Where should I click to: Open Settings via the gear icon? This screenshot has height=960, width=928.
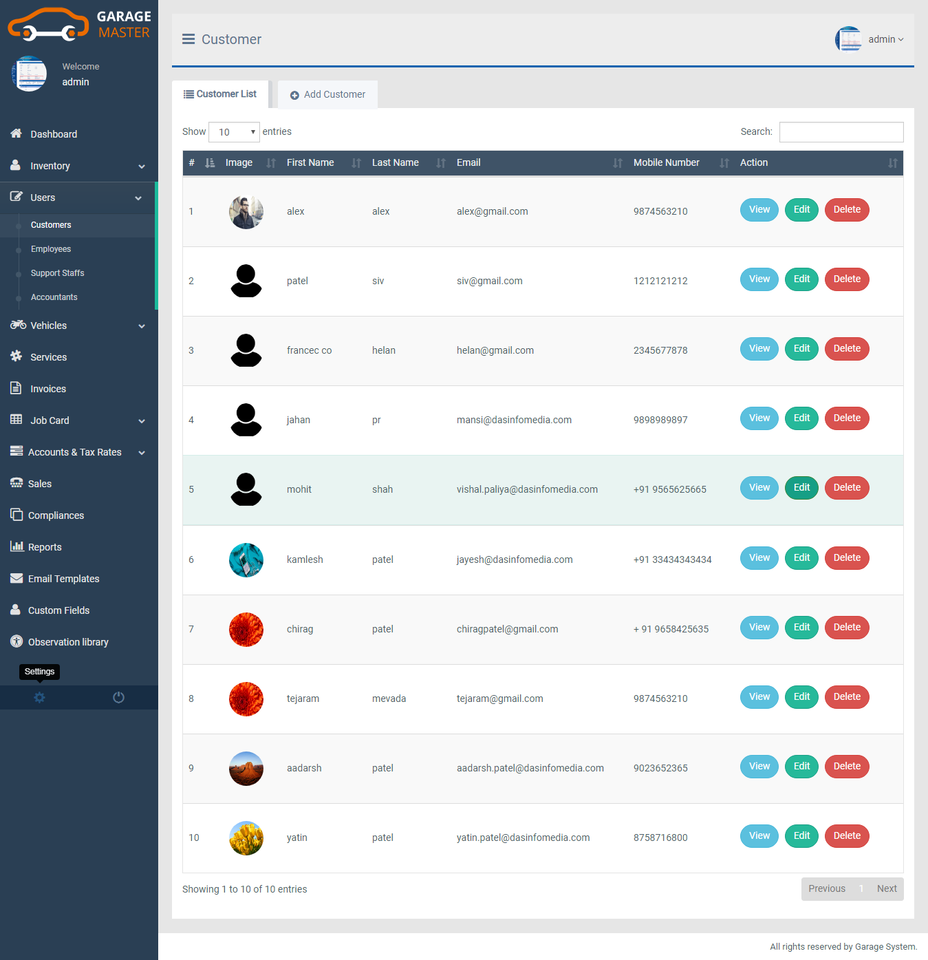tap(39, 697)
